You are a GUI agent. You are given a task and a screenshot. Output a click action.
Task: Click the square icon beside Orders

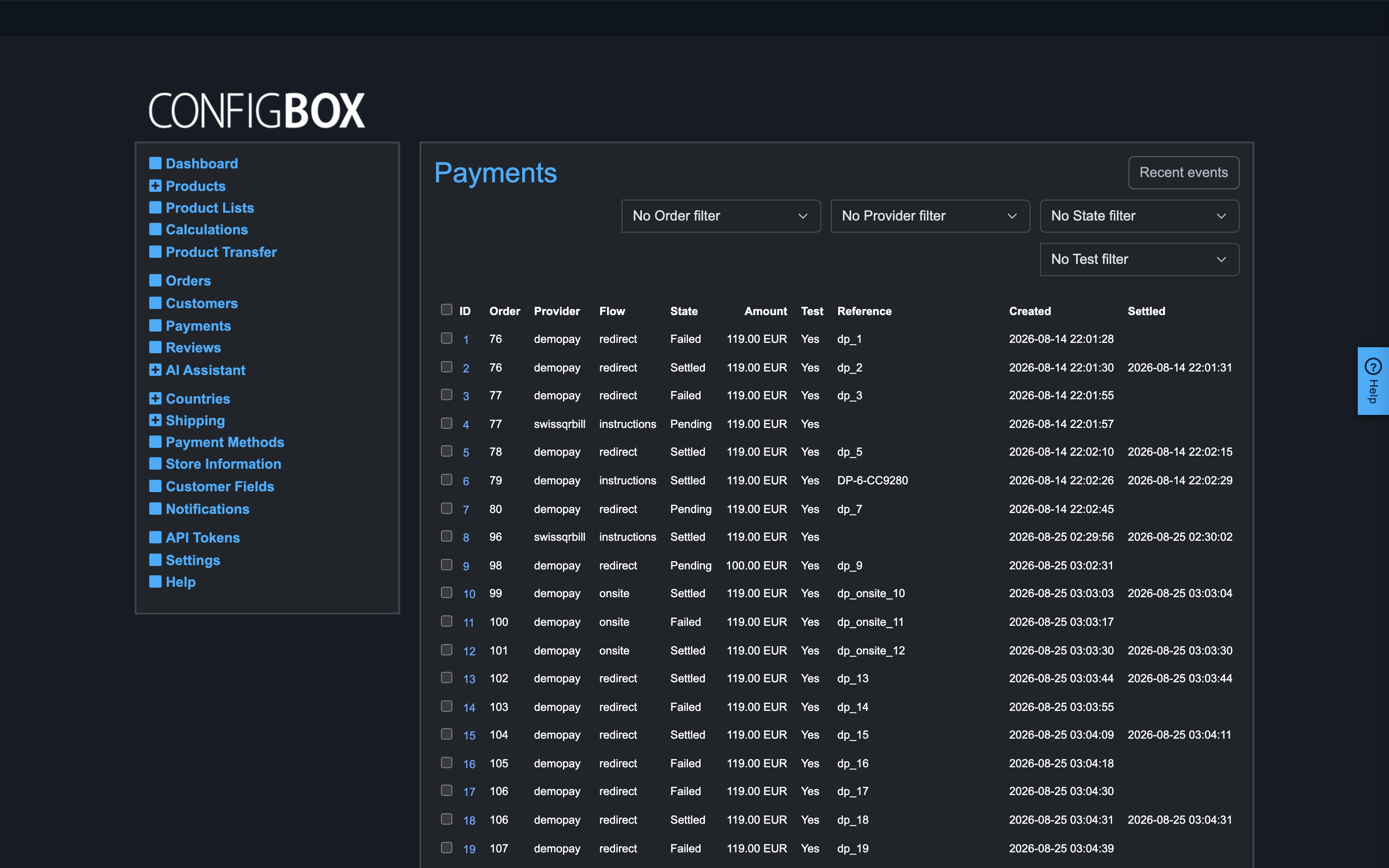tap(155, 281)
